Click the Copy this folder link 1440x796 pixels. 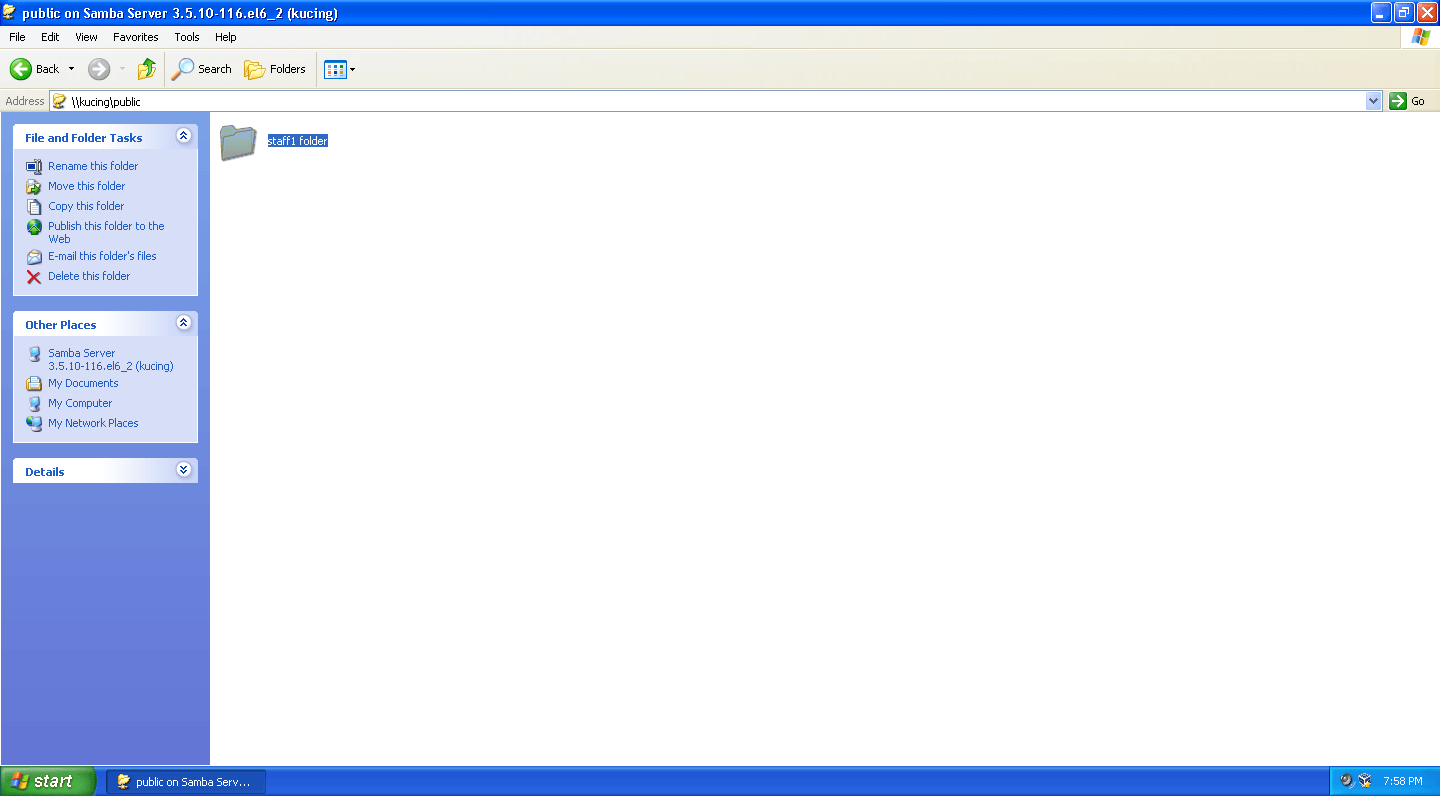pos(86,206)
